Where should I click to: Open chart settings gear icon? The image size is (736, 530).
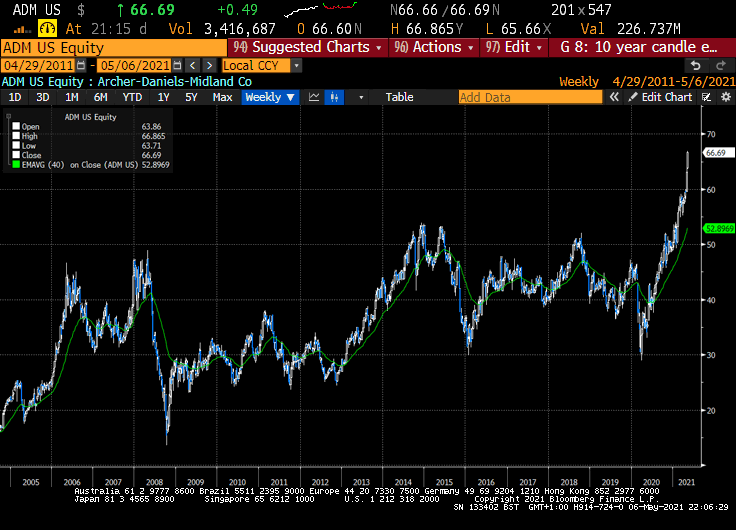[x=723, y=97]
